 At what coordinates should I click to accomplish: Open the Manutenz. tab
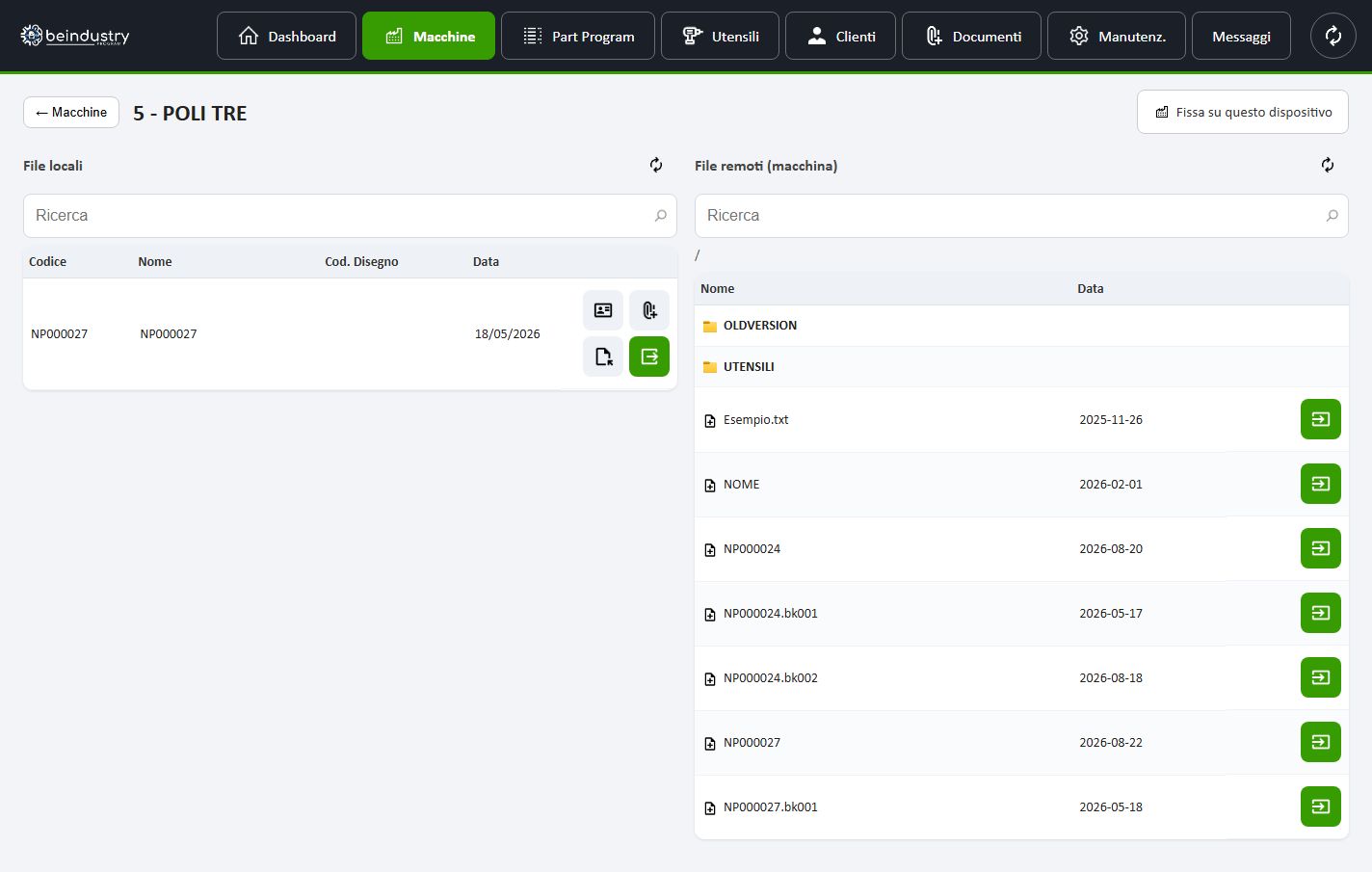(1117, 36)
